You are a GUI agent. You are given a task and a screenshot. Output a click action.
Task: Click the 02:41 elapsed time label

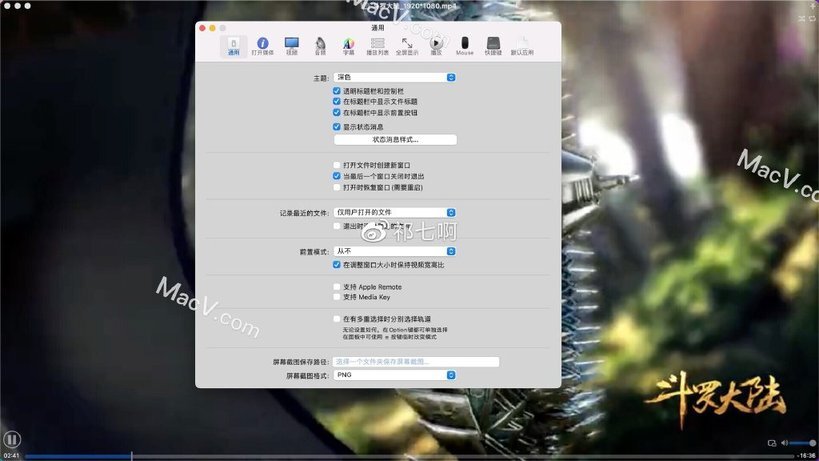11,456
